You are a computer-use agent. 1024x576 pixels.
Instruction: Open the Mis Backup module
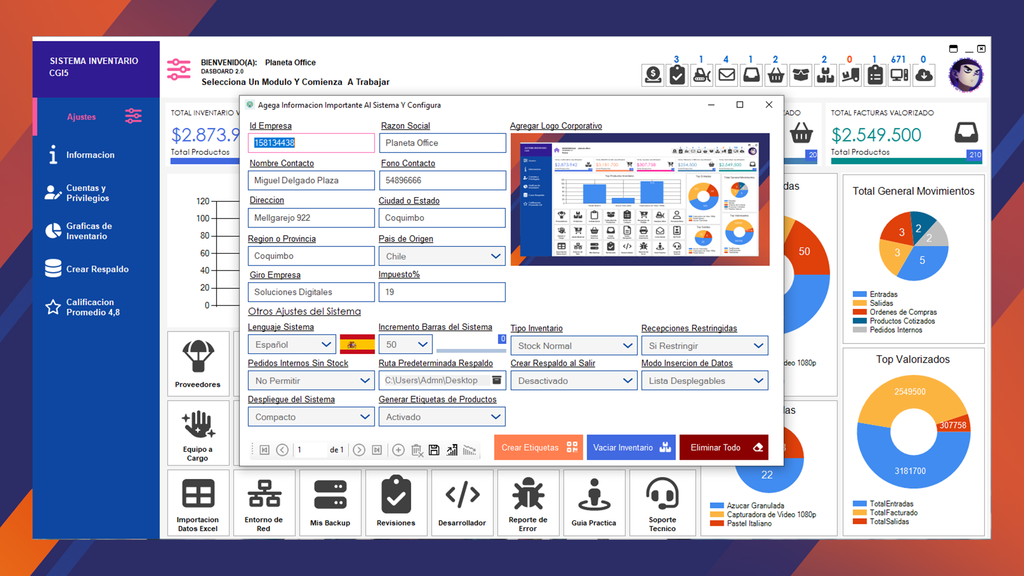click(330, 503)
